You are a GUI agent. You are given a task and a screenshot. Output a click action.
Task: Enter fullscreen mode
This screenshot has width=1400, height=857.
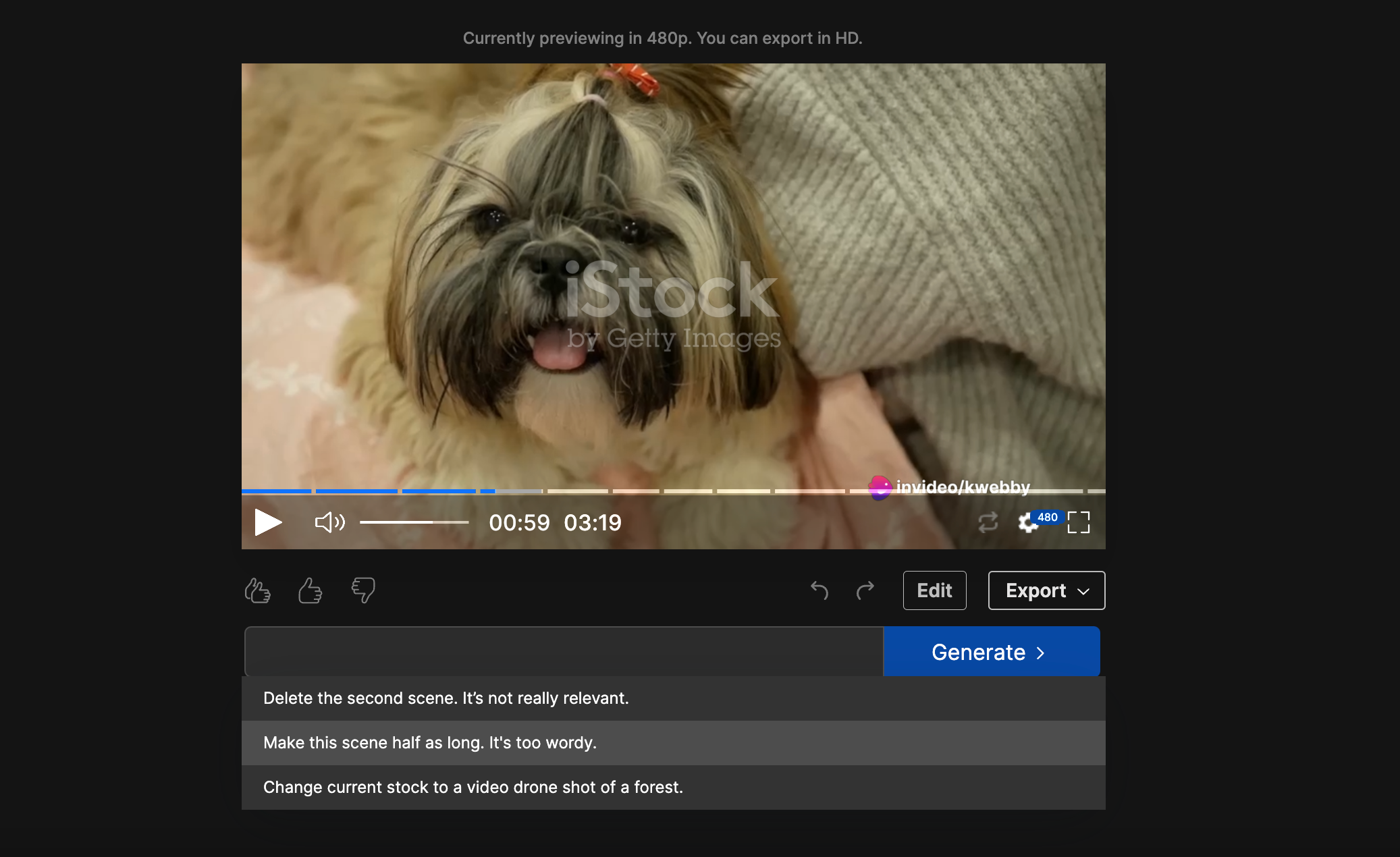pyautogui.click(x=1078, y=522)
